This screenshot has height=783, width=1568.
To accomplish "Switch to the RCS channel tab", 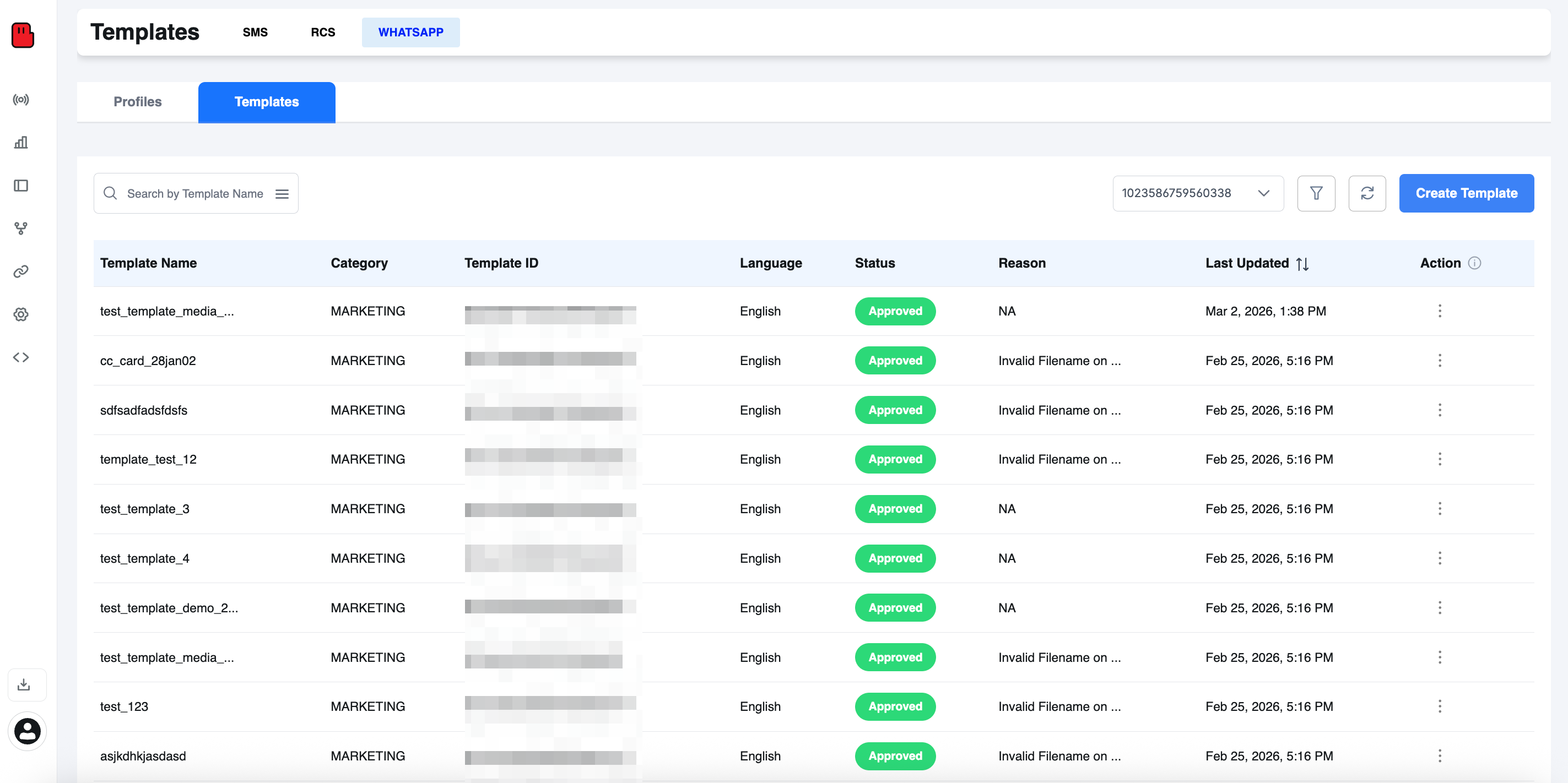I will (323, 32).
